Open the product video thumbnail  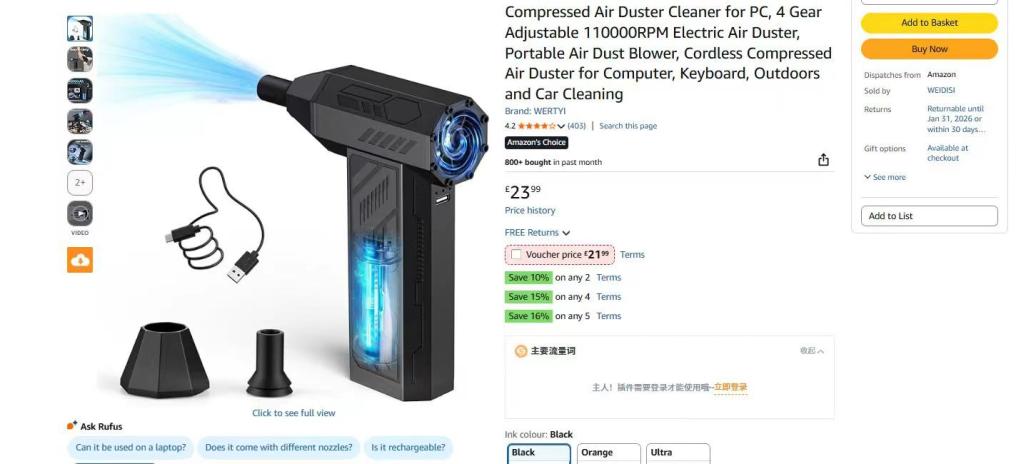80,213
